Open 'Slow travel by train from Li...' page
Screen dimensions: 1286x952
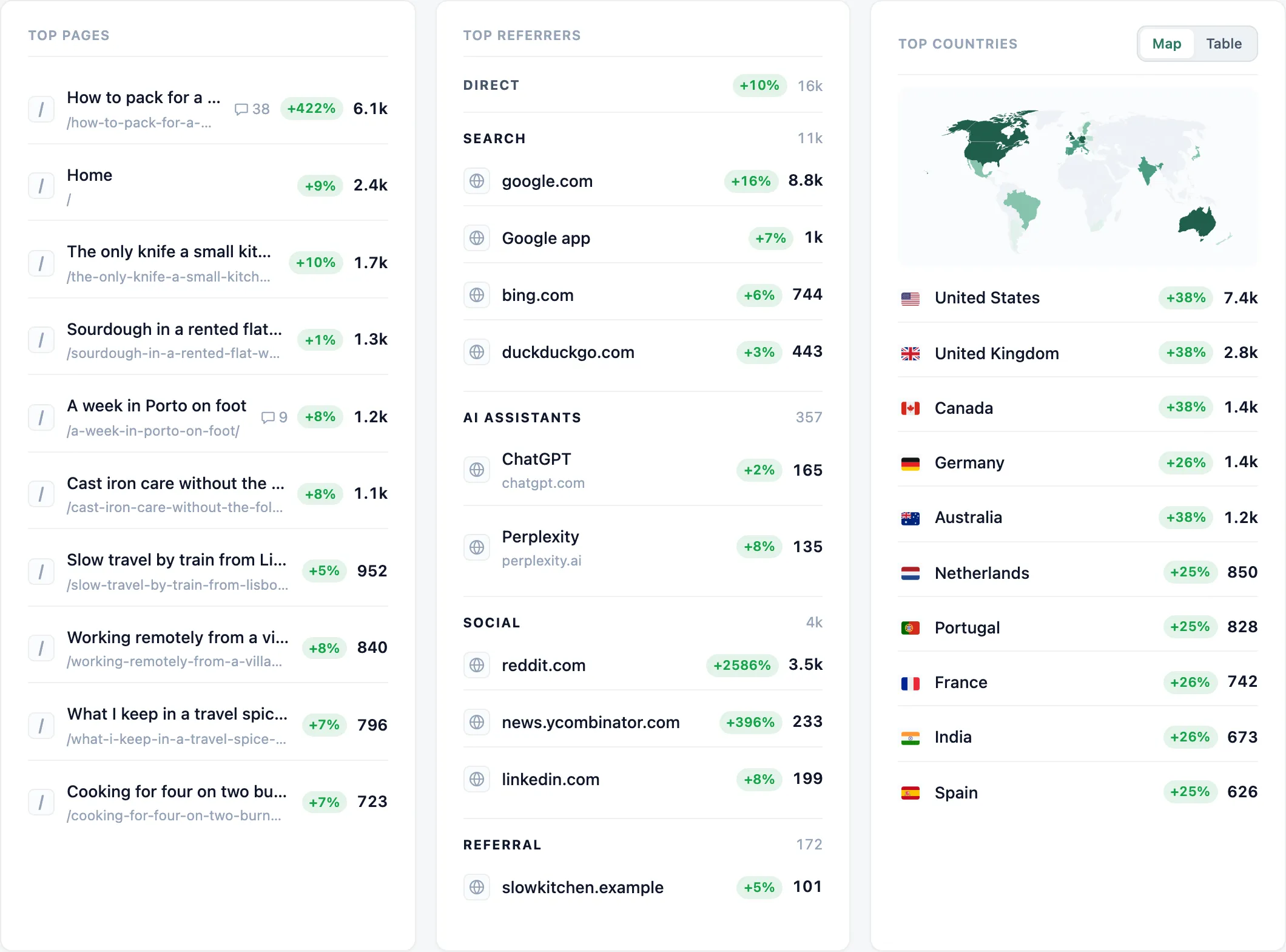pyautogui.click(x=177, y=559)
